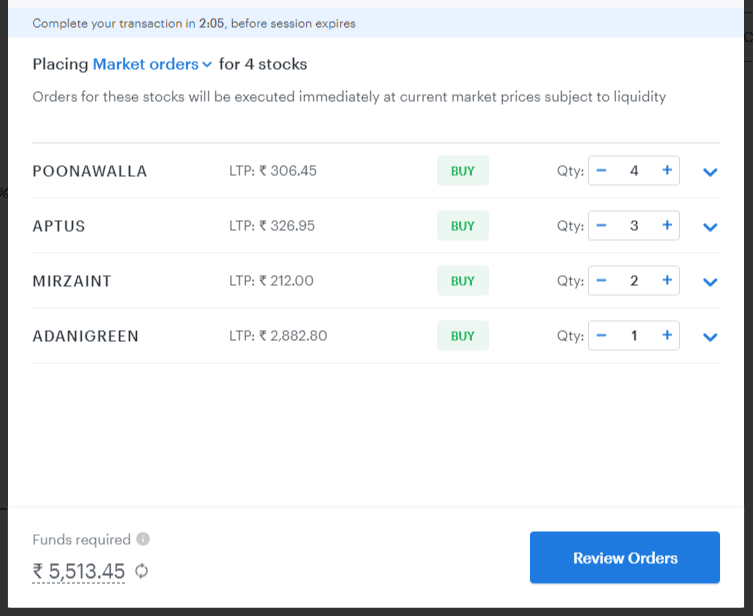Expand the MIRZAINT order details chevron

click(710, 282)
